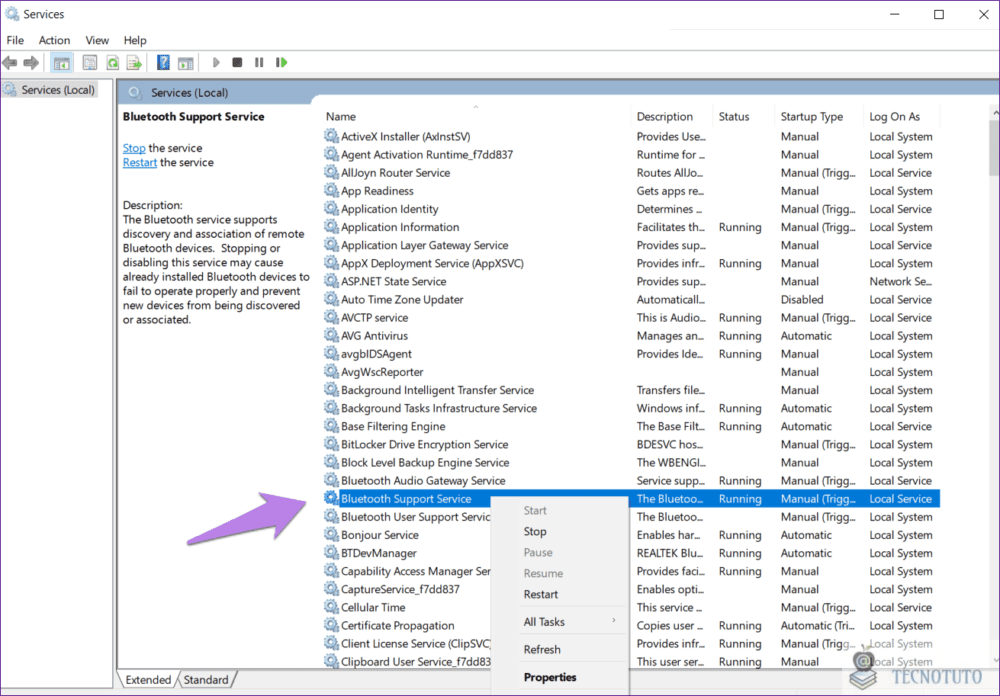Select the 'Certificate Propagation' service
The height and width of the screenshot is (696, 1000).
[631, 625]
